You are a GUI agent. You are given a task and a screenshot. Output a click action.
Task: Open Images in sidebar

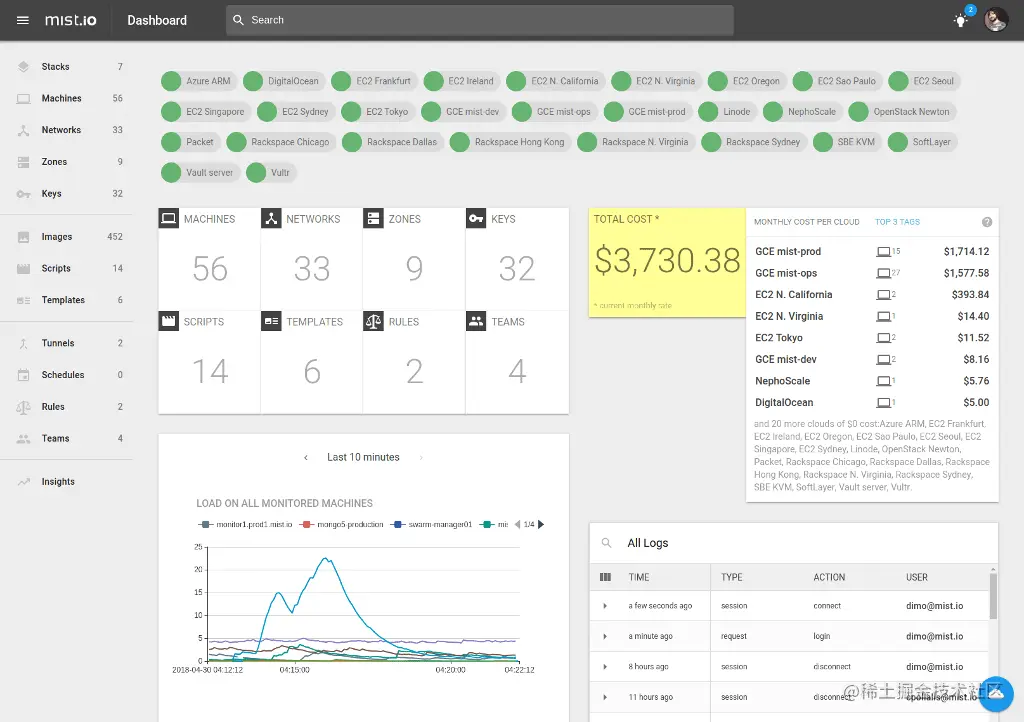coord(67,237)
